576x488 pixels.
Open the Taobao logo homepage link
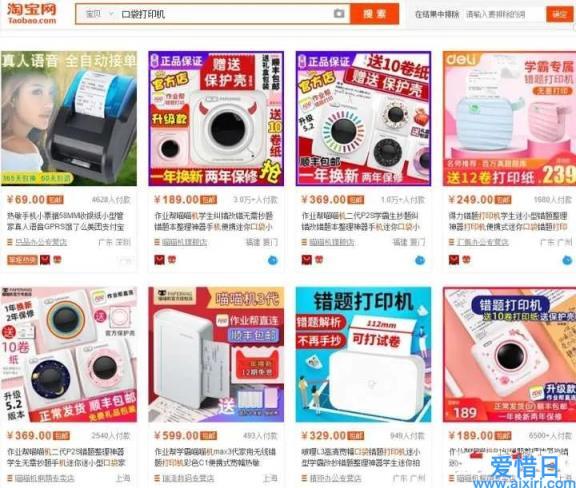click(x=32, y=14)
